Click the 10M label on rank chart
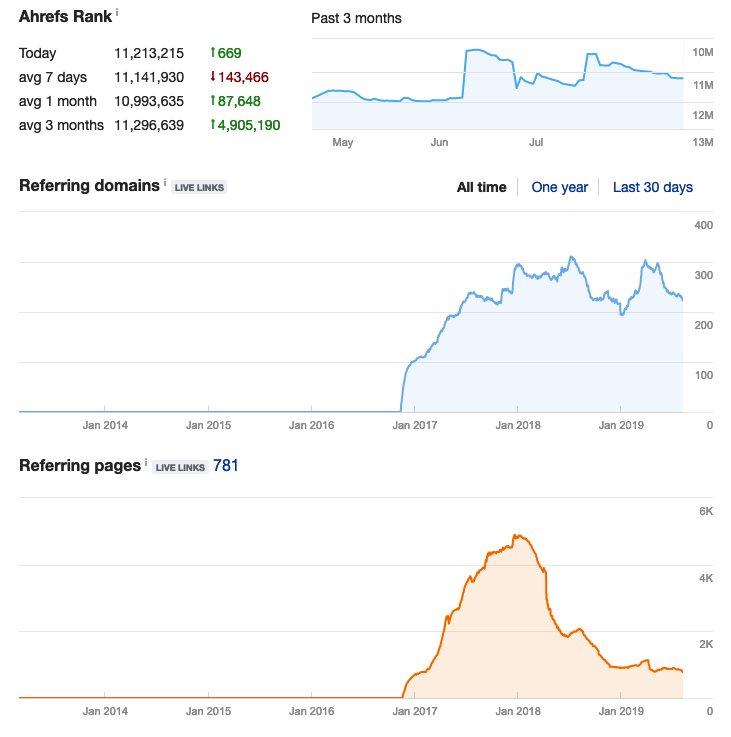The width and height of the screenshot is (731, 737). tap(703, 52)
